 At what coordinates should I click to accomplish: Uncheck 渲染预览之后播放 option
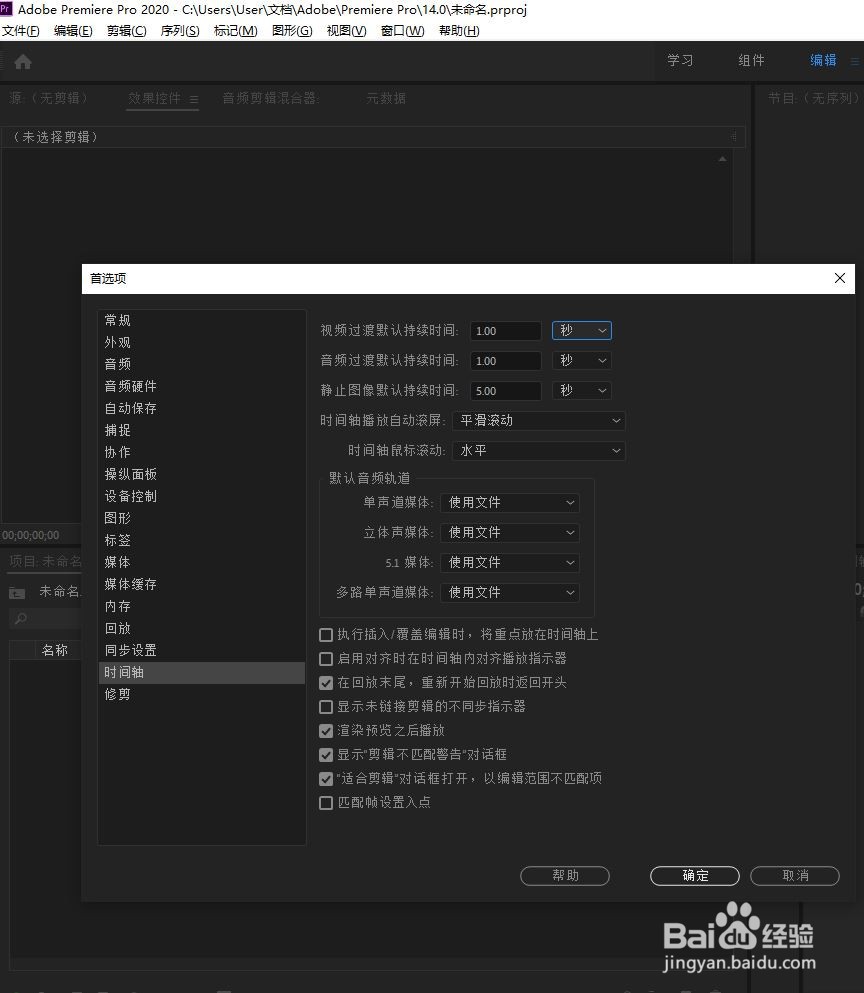[326, 731]
